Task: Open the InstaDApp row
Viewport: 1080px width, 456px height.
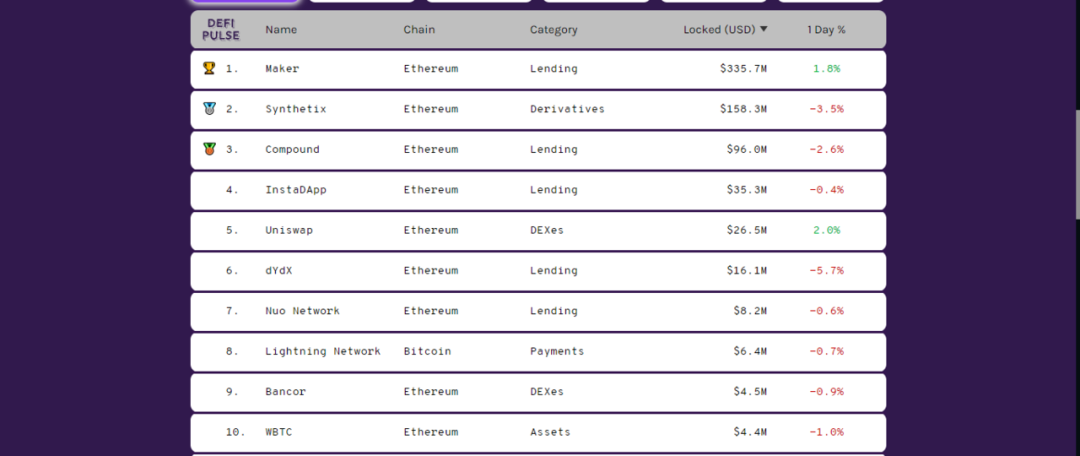Action: 538,190
